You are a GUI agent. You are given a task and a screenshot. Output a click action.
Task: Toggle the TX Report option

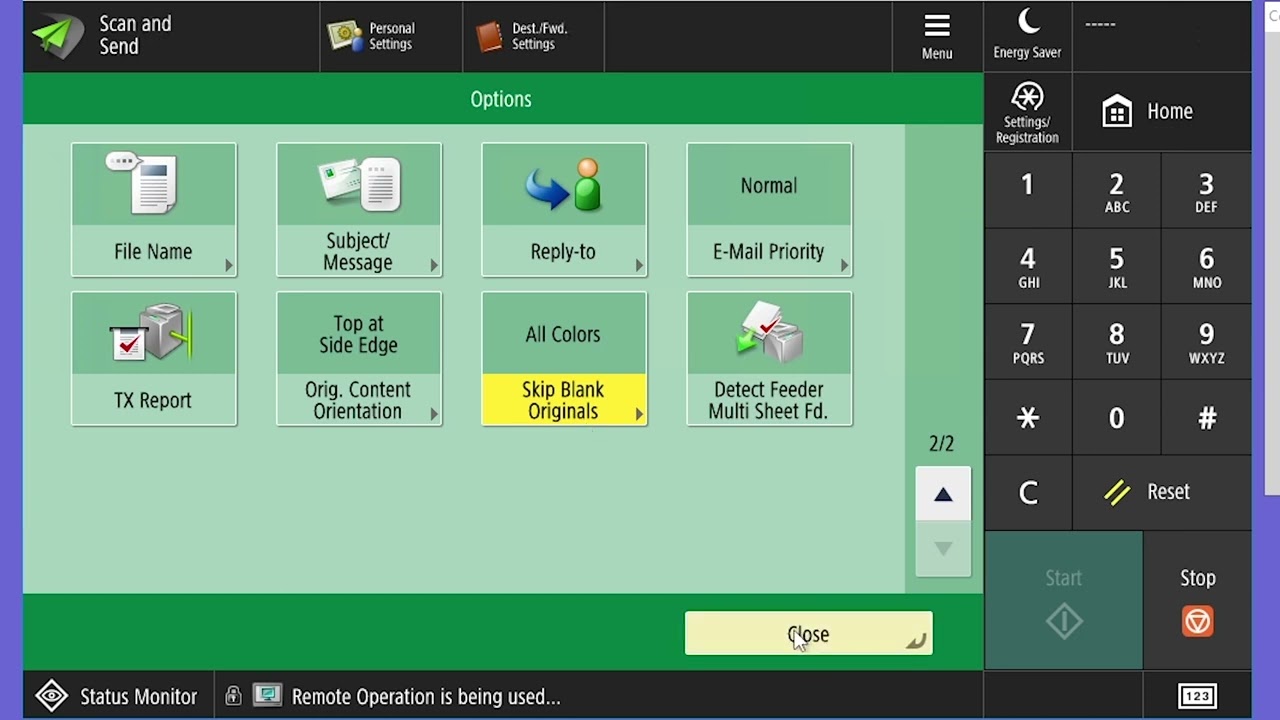click(154, 359)
